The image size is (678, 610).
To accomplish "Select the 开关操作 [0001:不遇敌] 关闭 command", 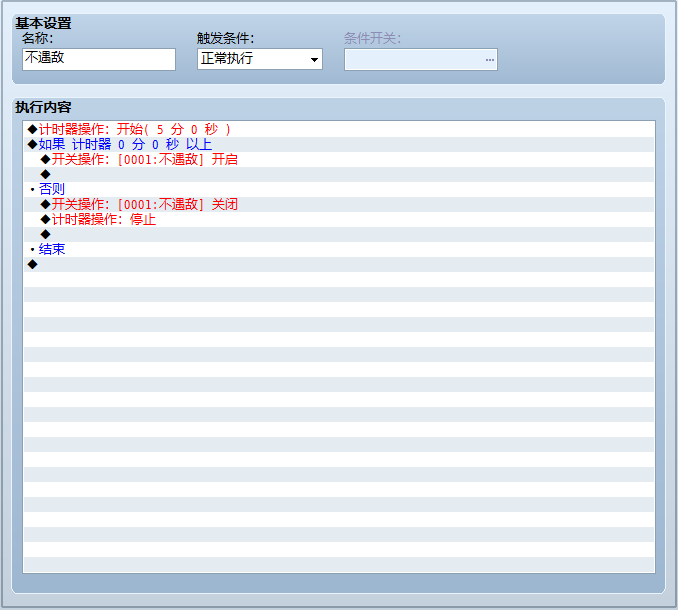I will pos(339,204).
